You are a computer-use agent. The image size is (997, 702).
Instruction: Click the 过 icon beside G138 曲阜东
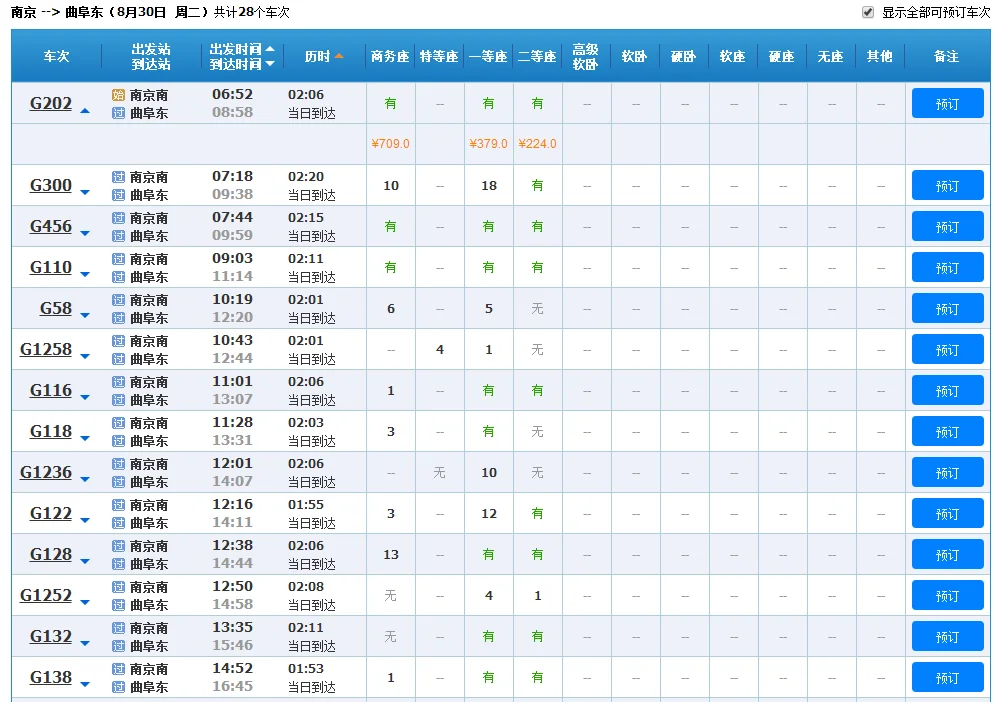click(118, 687)
